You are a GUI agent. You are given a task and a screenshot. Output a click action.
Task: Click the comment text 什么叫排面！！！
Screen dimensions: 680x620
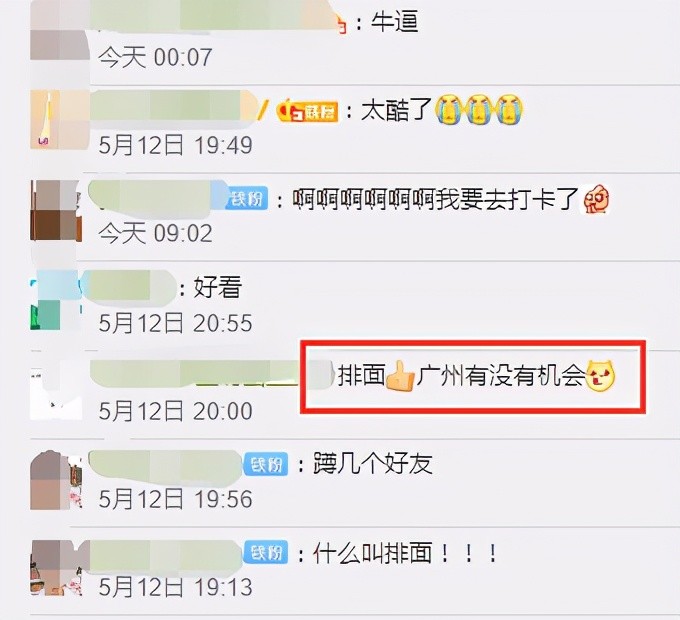tap(405, 553)
